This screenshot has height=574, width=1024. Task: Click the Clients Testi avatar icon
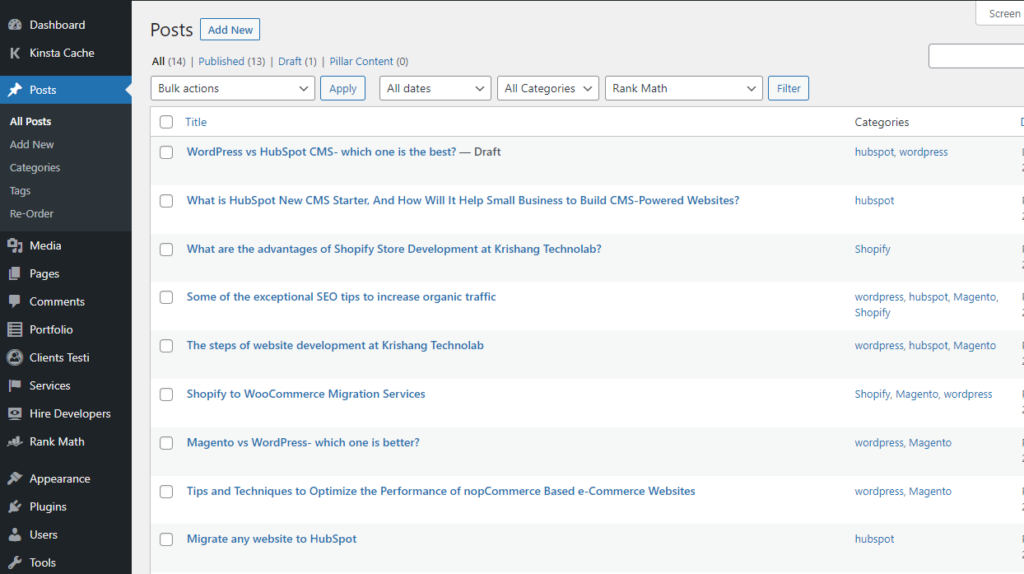click(15, 357)
